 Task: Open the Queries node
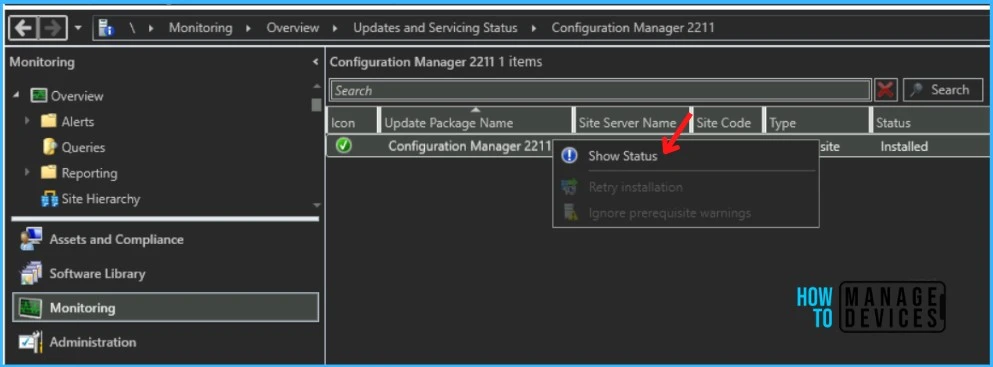pyautogui.click(x=83, y=147)
